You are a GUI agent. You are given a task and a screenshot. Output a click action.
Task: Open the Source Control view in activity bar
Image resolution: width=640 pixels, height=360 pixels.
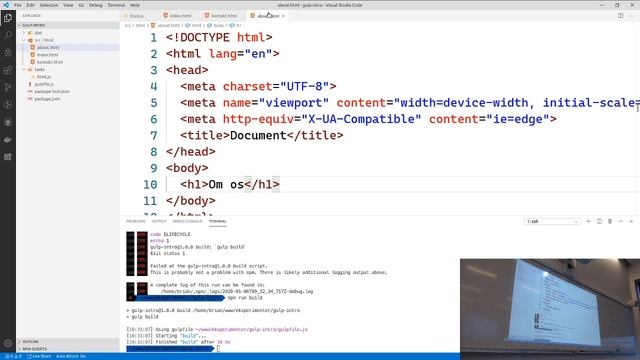pos(8,87)
